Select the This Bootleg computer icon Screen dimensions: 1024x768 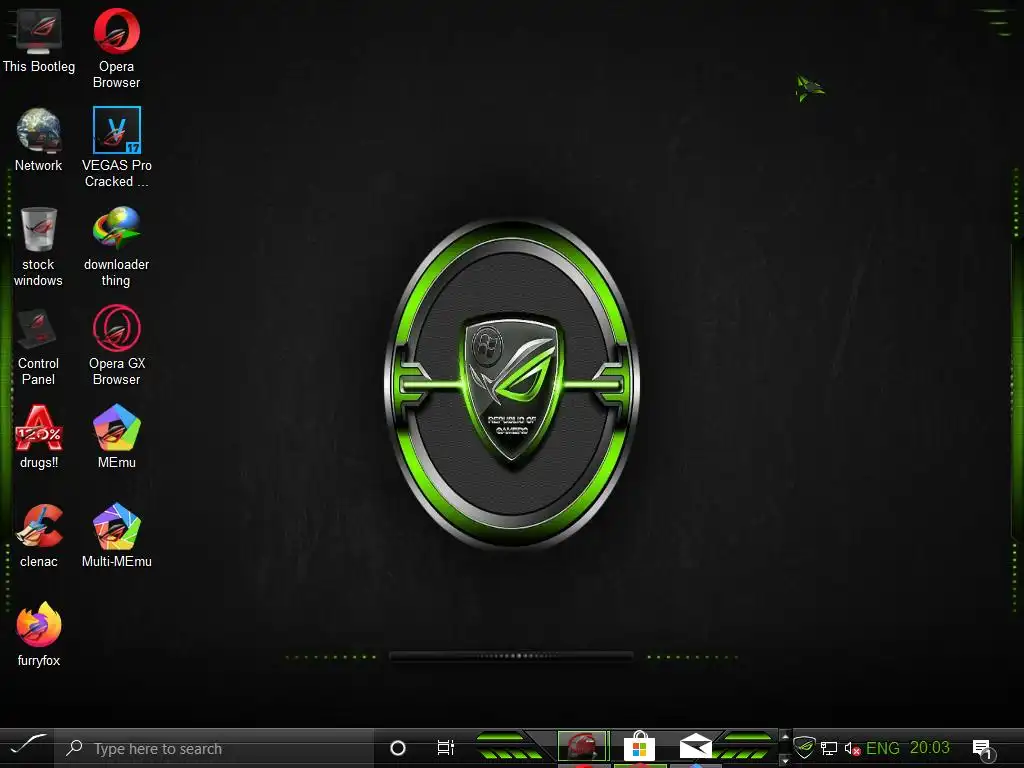pos(39,42)
